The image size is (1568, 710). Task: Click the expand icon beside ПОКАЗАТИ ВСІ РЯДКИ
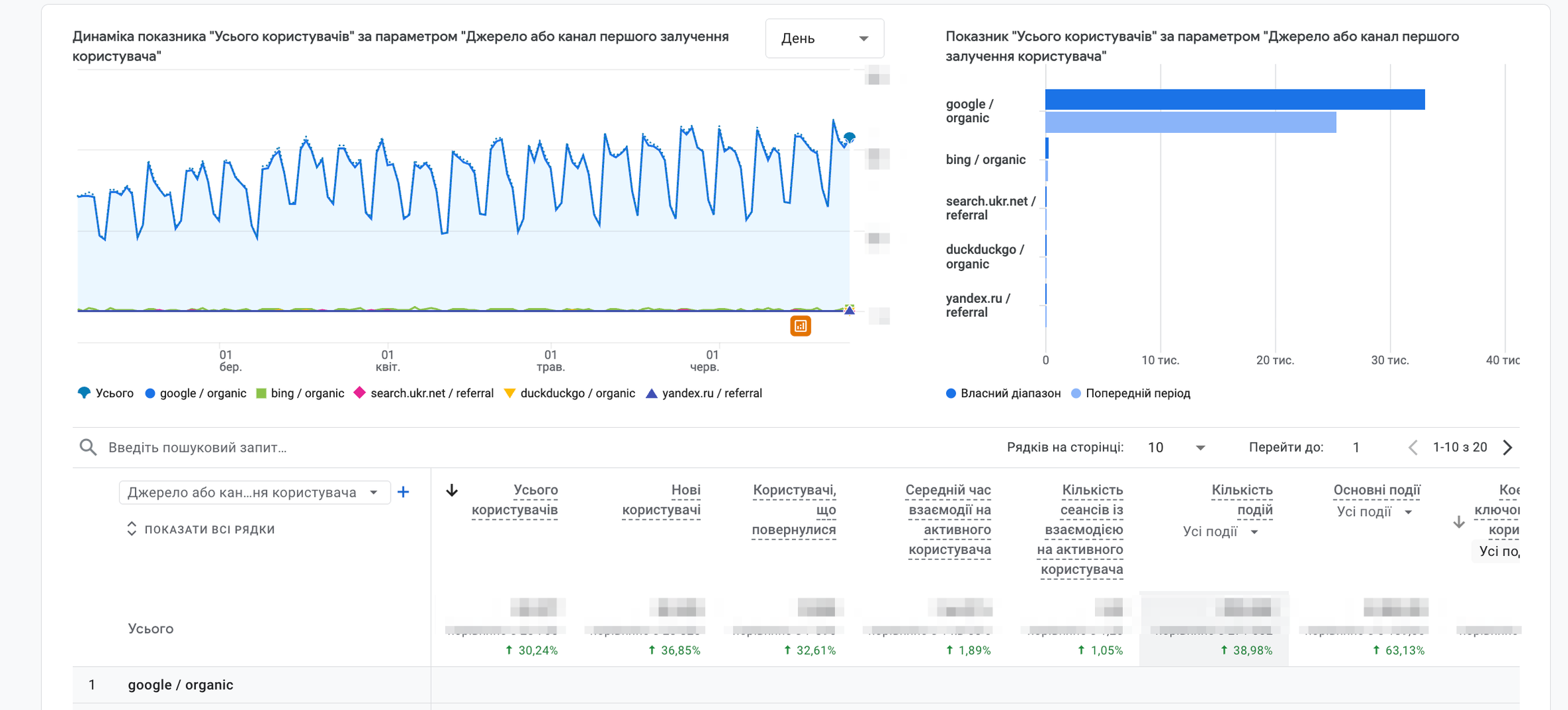(x=132, y=529)
